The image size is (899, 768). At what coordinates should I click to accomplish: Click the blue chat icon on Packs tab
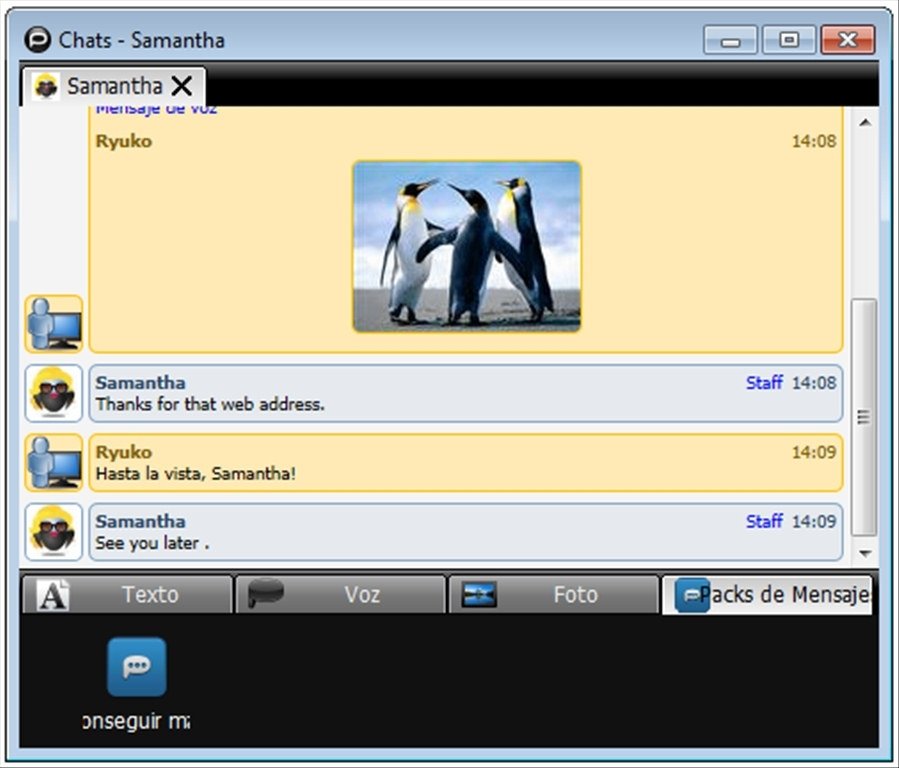tap(692, 595)
